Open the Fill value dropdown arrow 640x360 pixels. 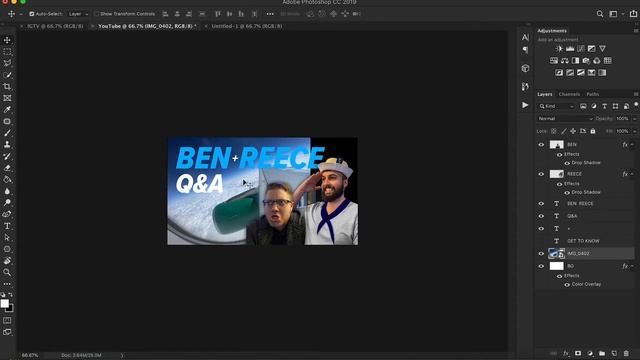tap(635, 131)
